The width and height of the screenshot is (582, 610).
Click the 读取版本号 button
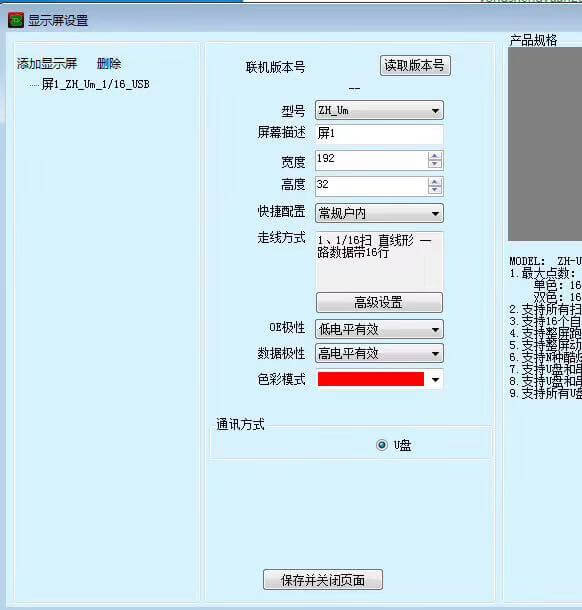415,65
